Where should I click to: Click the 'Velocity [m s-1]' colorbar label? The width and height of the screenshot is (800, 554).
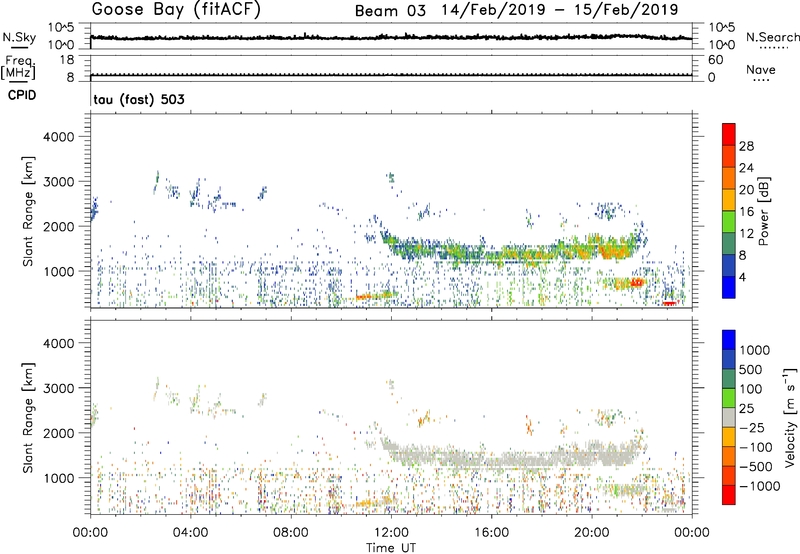(x=790, y=417)
